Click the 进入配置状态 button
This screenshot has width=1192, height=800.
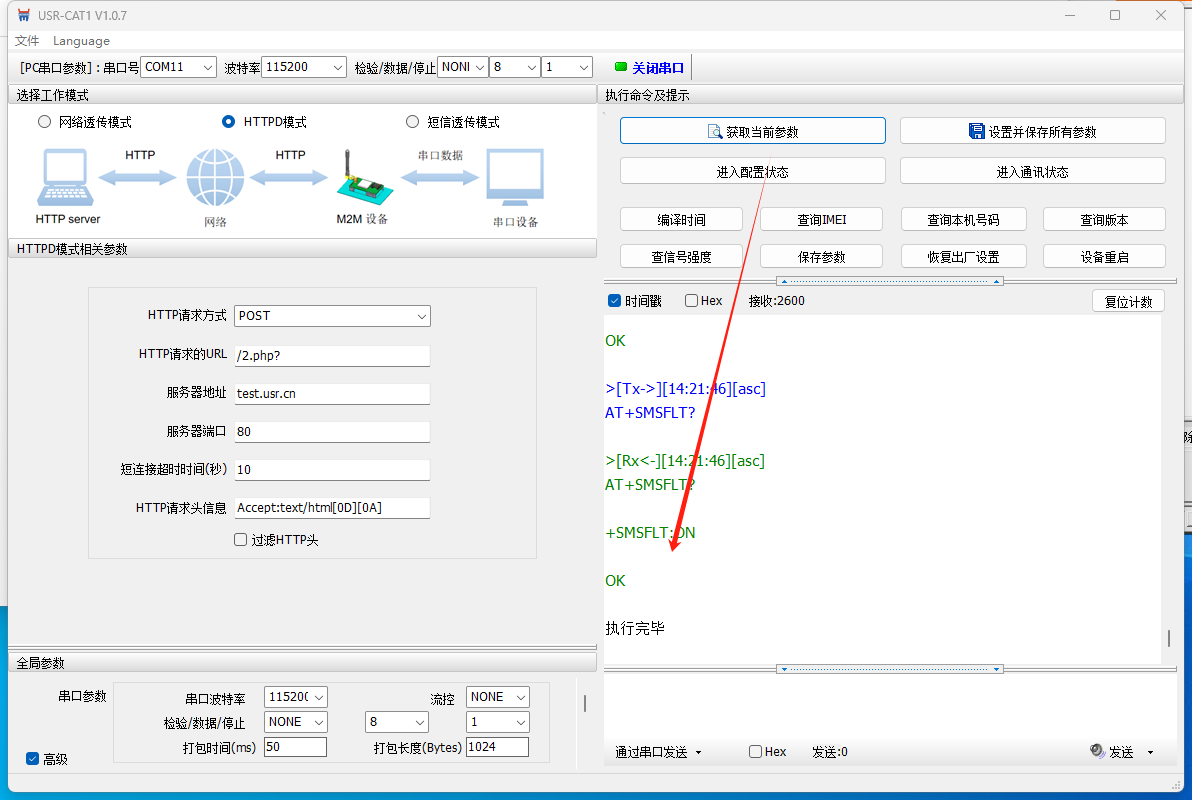coord(752,171)
